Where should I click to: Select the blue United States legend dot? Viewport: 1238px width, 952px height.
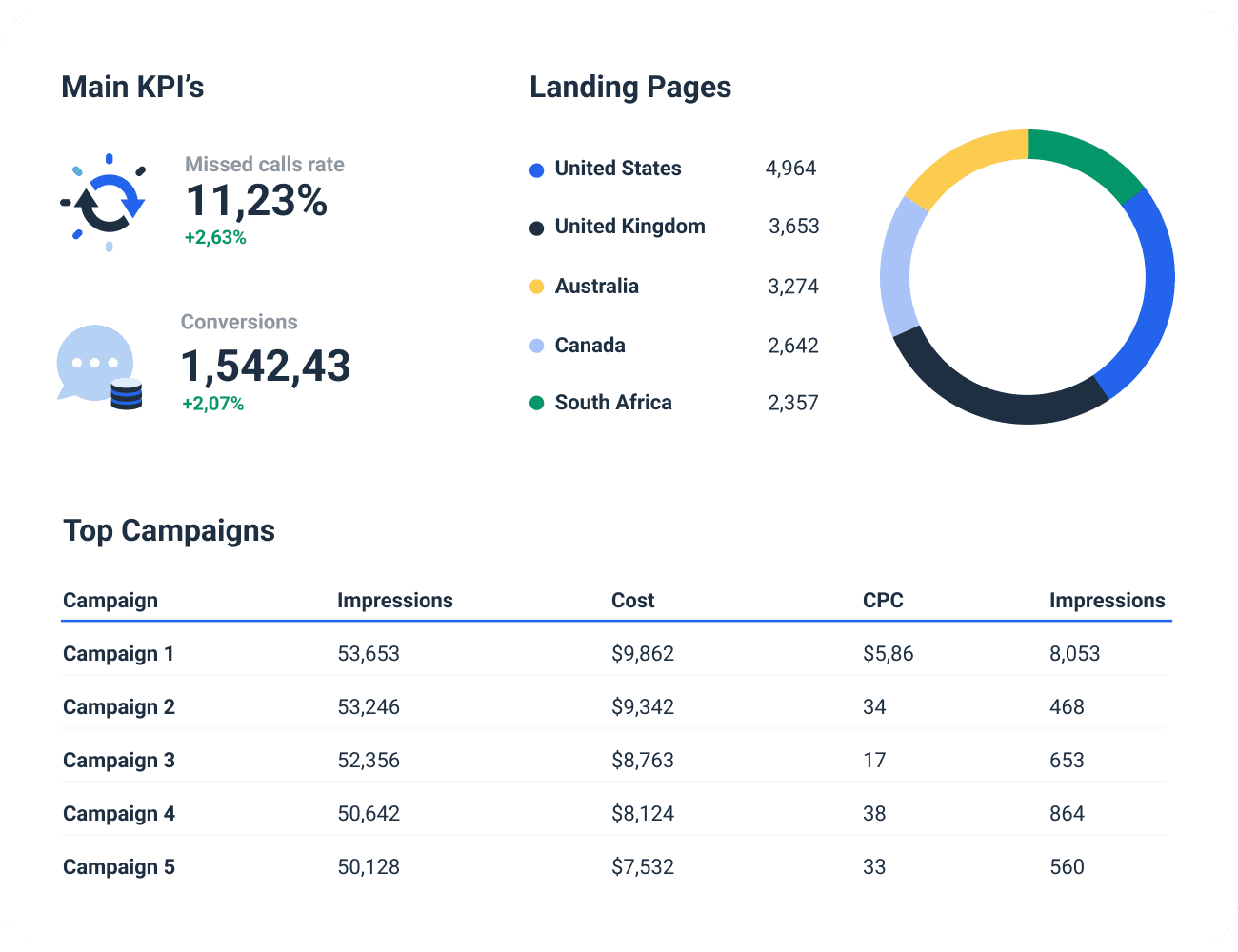[x=535, y=169]
